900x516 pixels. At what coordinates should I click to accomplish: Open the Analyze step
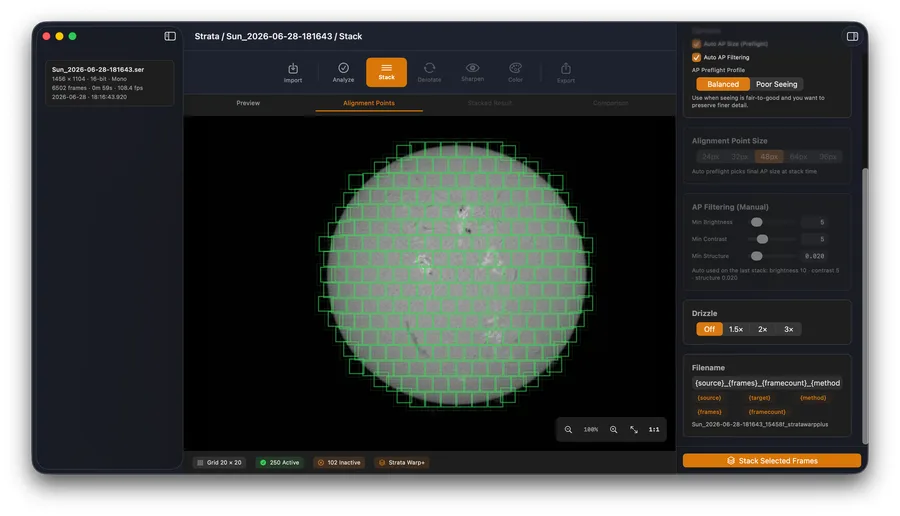pyautogui.click(x=343, y=72)
